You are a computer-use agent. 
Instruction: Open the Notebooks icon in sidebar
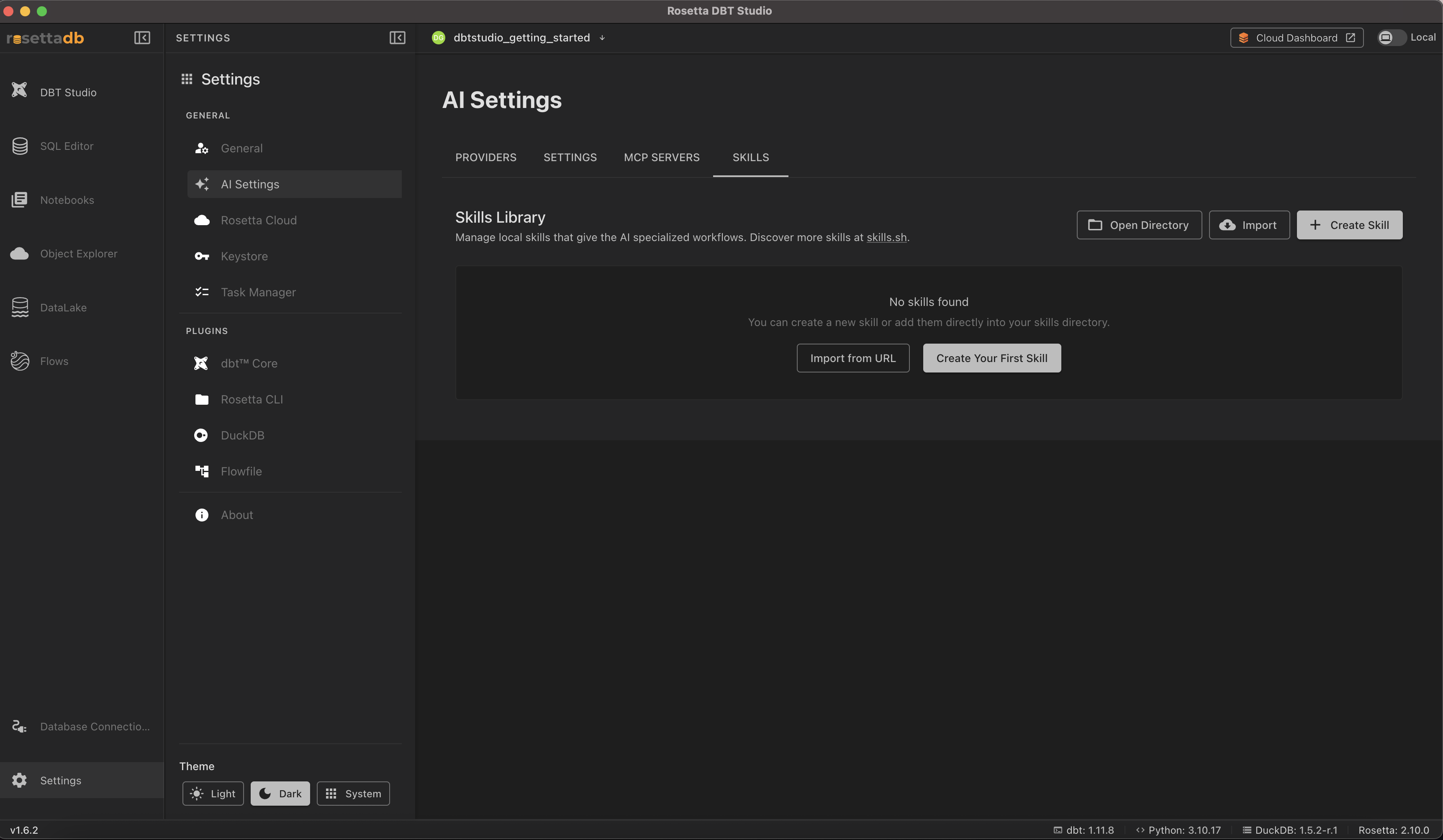pyautogui.click(x=20, y=200)
